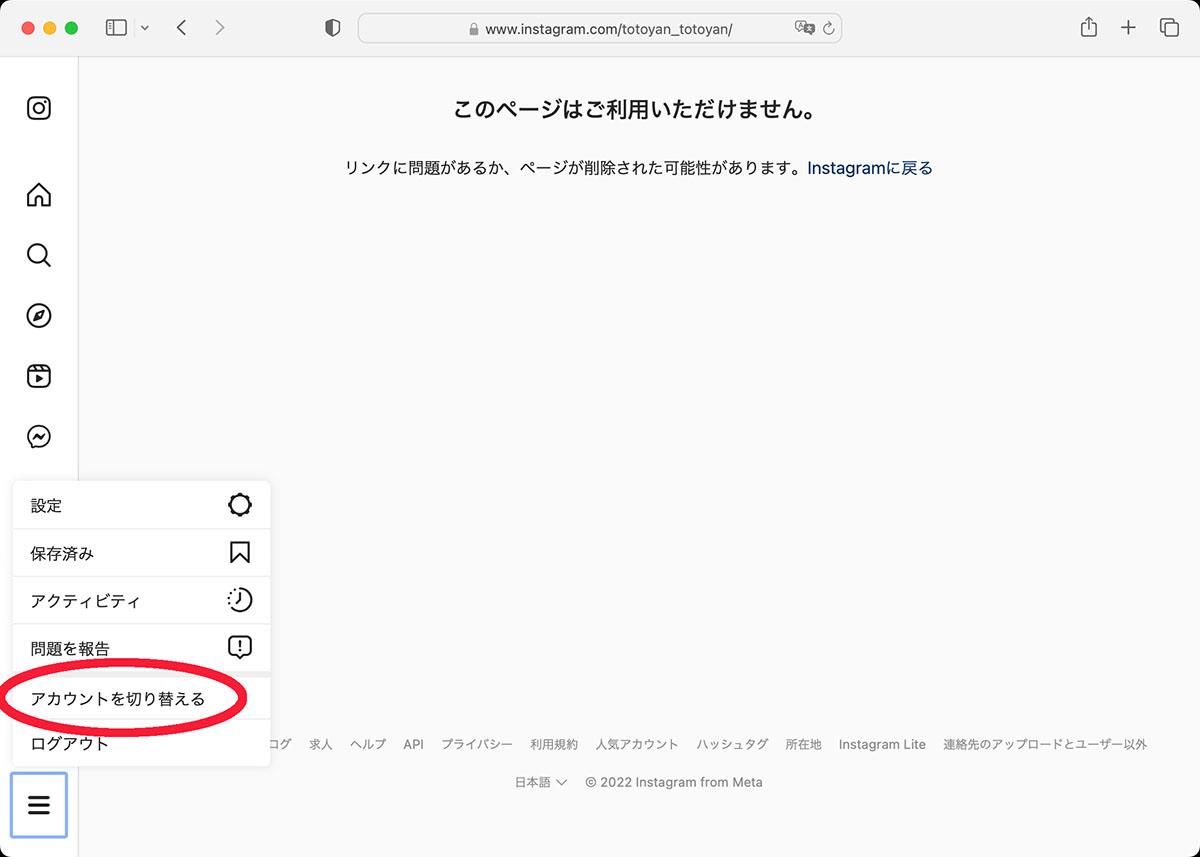The image size is (1200, 857).
Task: Open Instagram Lite footer link
Action: pyautogui.click(x=882, y=744)
